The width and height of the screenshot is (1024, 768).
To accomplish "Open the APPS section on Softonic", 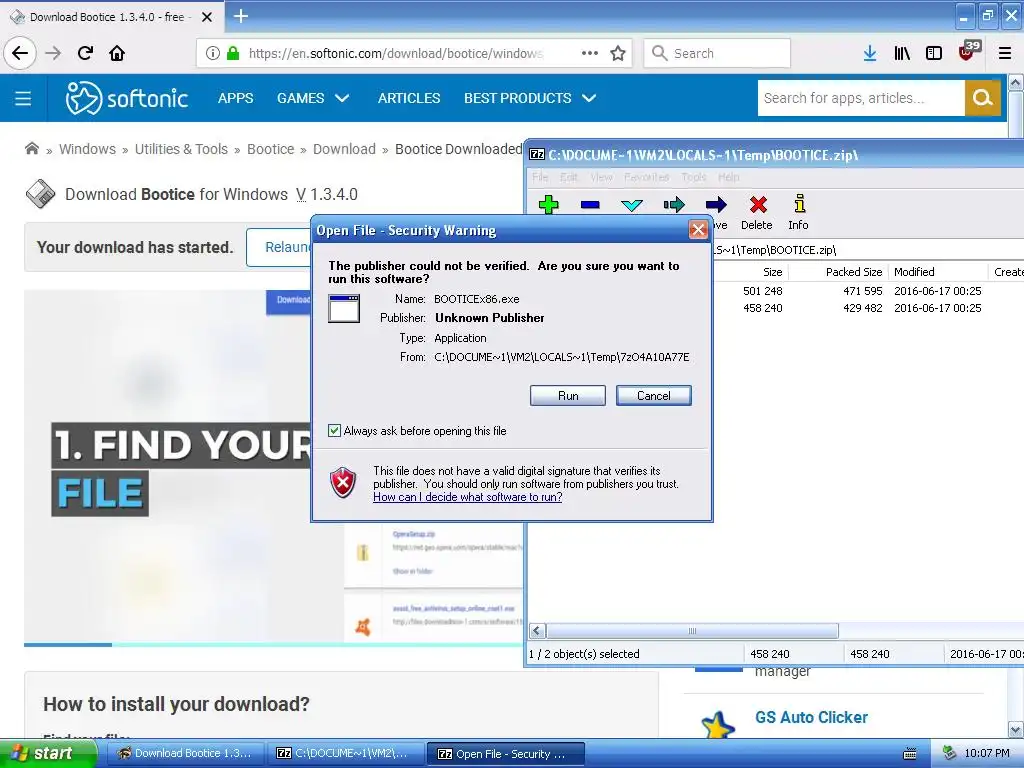I will [235, 98].
